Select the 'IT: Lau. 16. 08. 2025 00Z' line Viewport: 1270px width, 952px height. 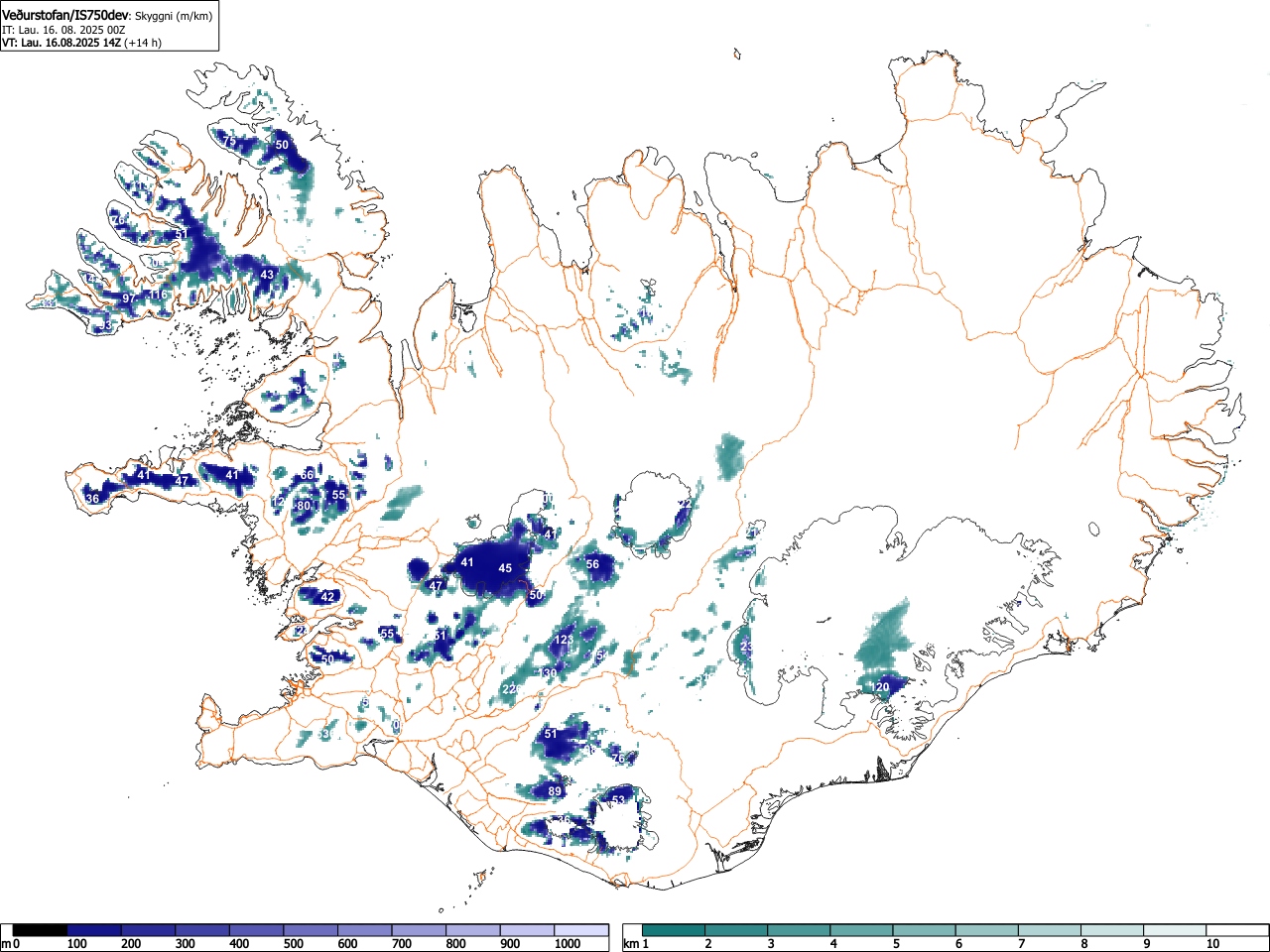[x=63, y=30]
